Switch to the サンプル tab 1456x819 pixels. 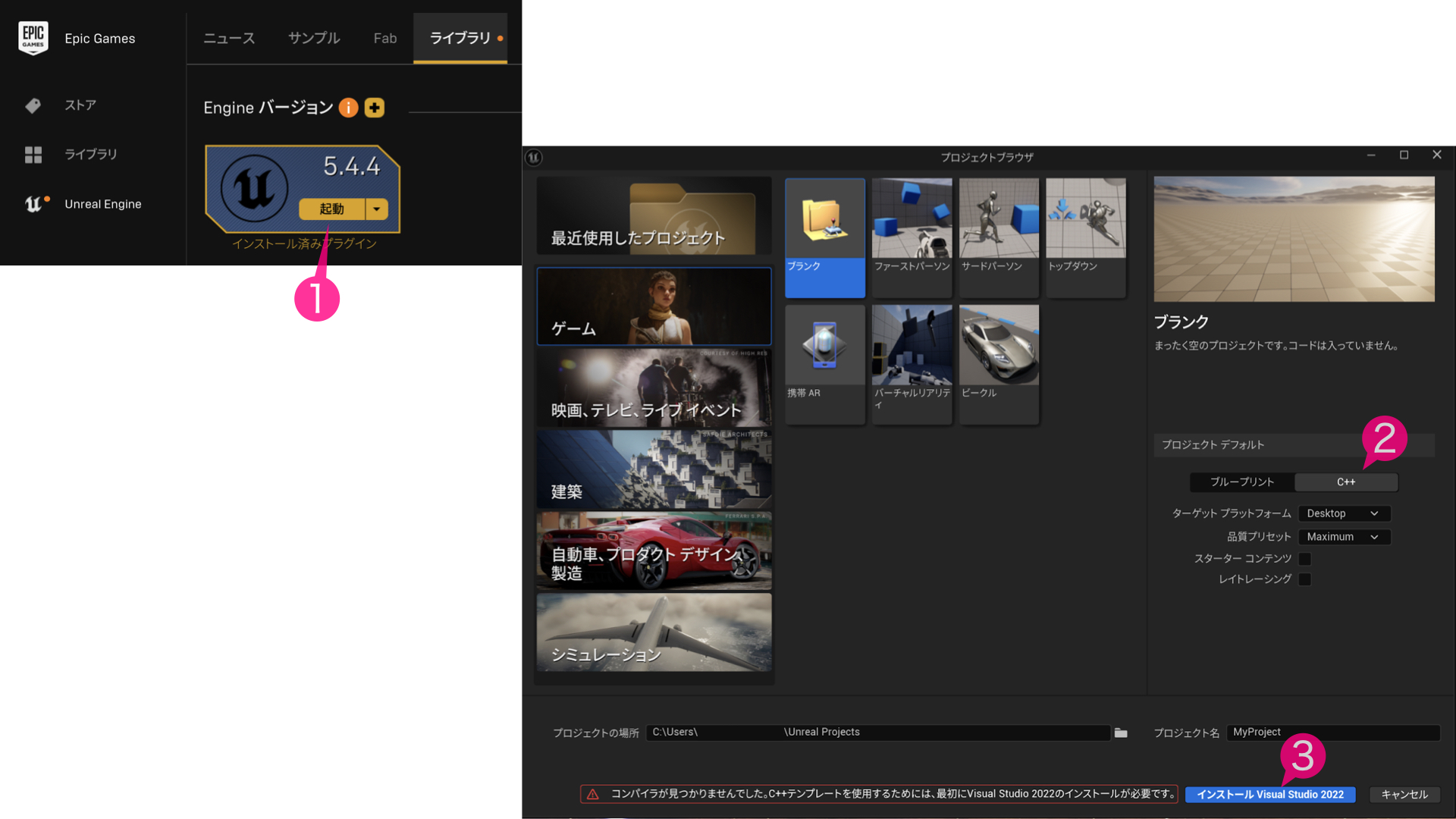click(x=314, y=38)
